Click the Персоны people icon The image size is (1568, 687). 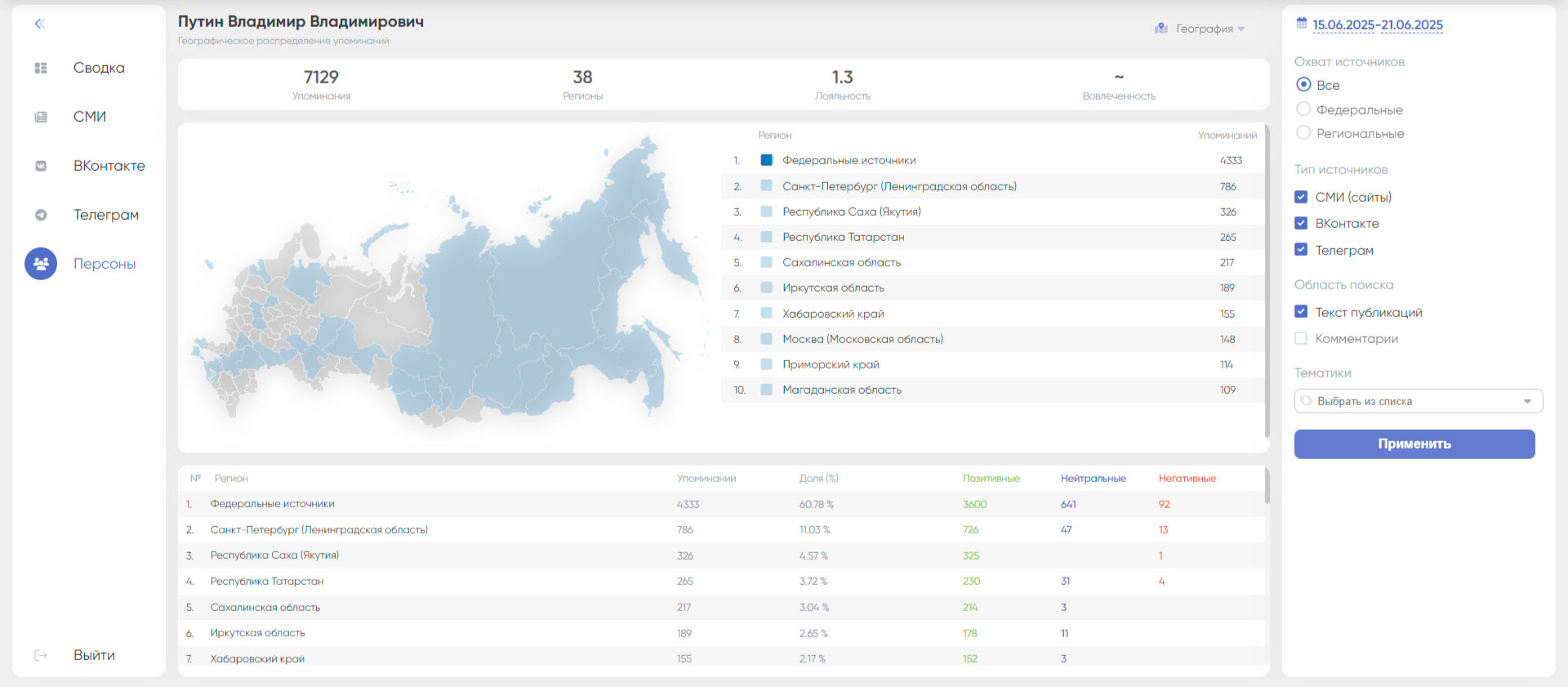point(41,264)
